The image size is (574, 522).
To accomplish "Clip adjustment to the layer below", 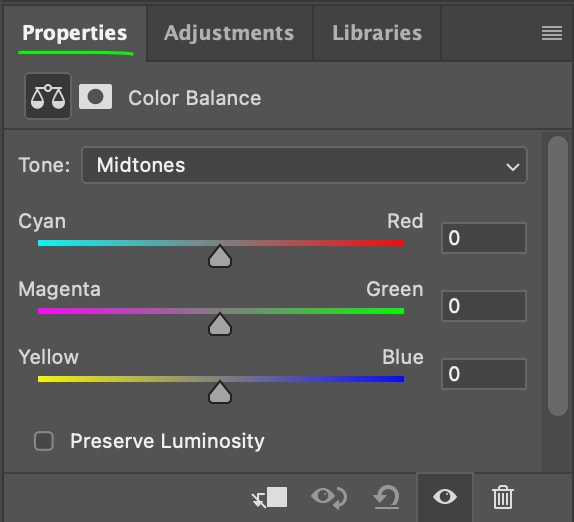I will tap(270, 497).
